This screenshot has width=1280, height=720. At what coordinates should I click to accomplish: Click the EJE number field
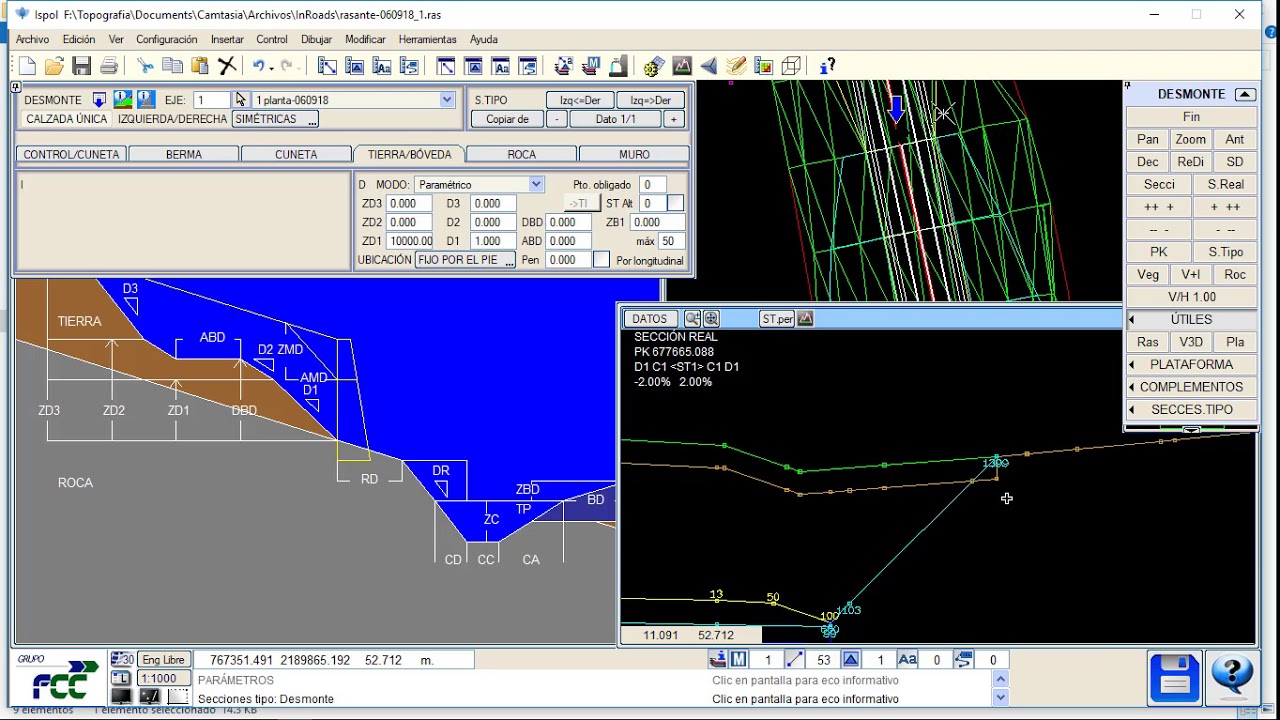(212, 100)
